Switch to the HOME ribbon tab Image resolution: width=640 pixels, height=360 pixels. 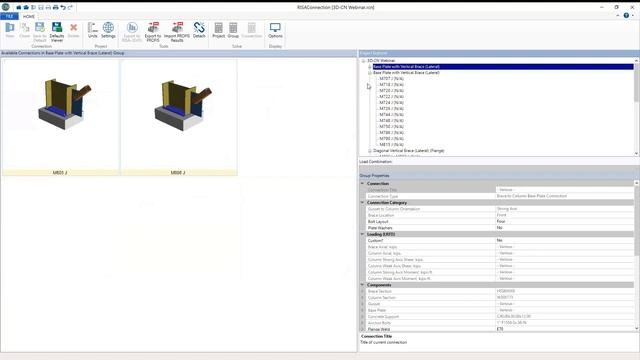point(29,16)
